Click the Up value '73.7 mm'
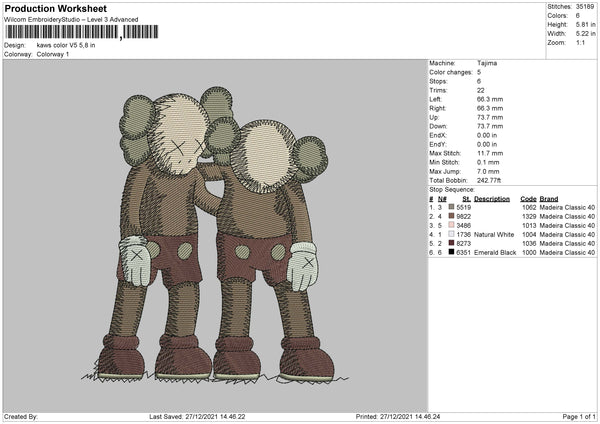The image size is (600, 424). (x=490, y=117)
